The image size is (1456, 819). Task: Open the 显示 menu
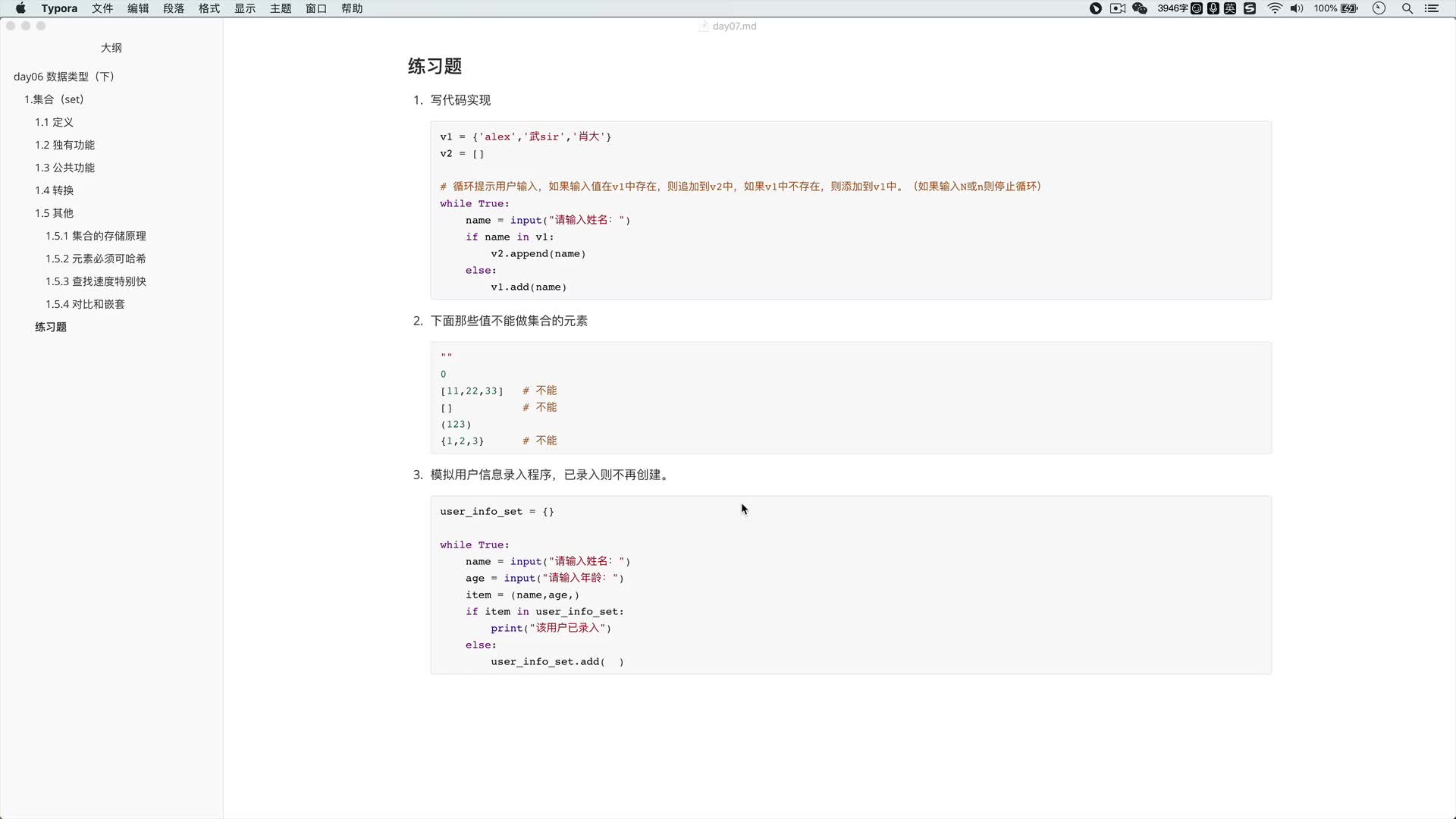pyautogui.click(x=245, y=8)
